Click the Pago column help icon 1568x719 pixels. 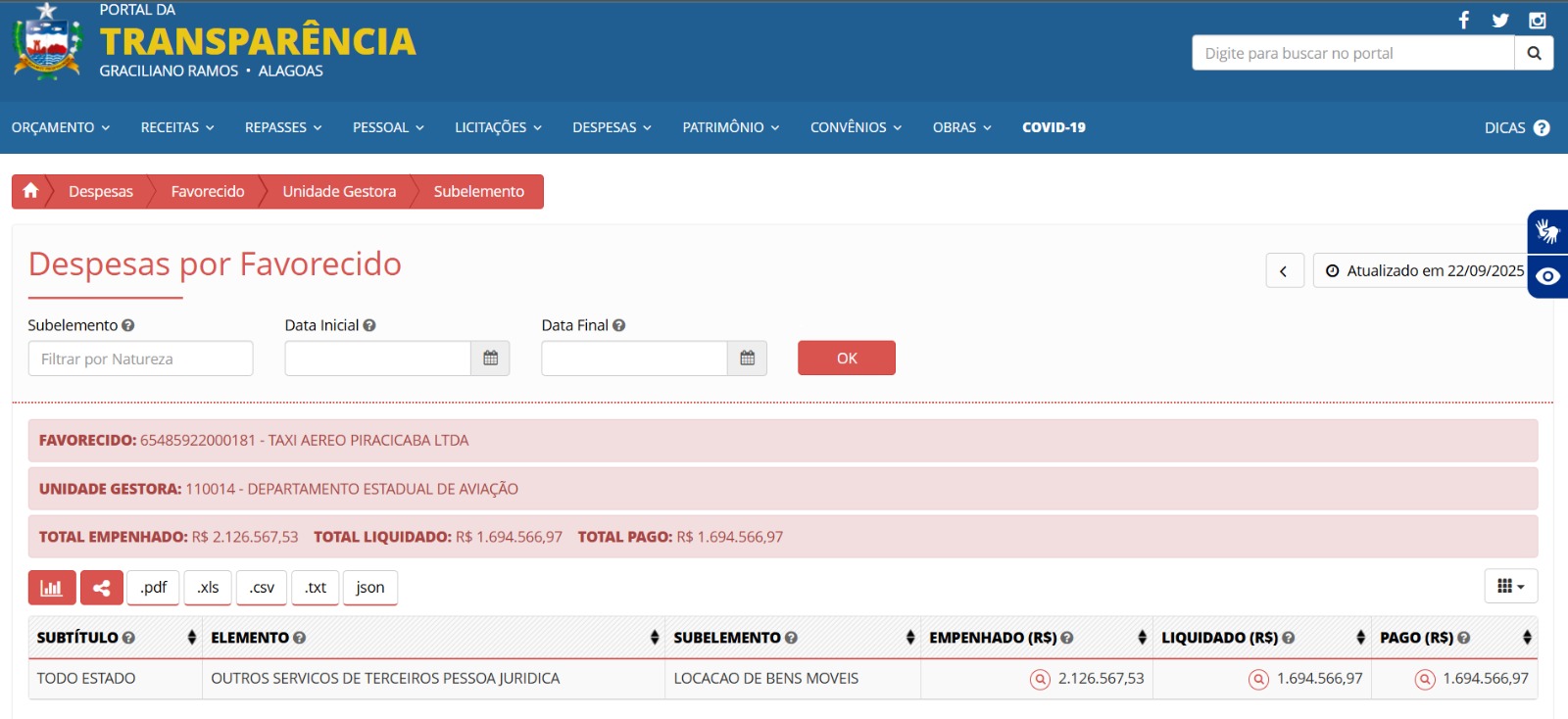point(1464,638)
